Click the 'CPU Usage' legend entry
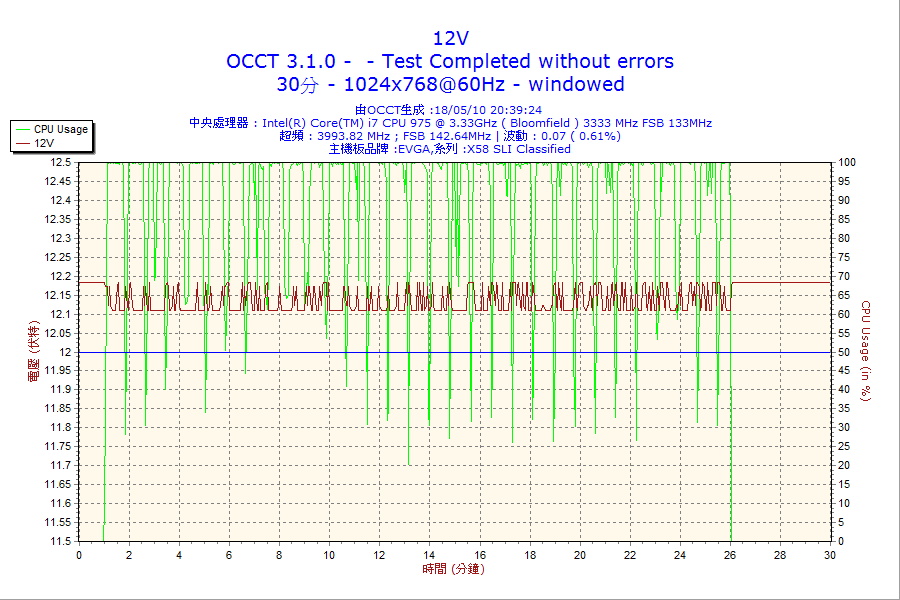Screen dimensions: 900x600 pos(60,129)
